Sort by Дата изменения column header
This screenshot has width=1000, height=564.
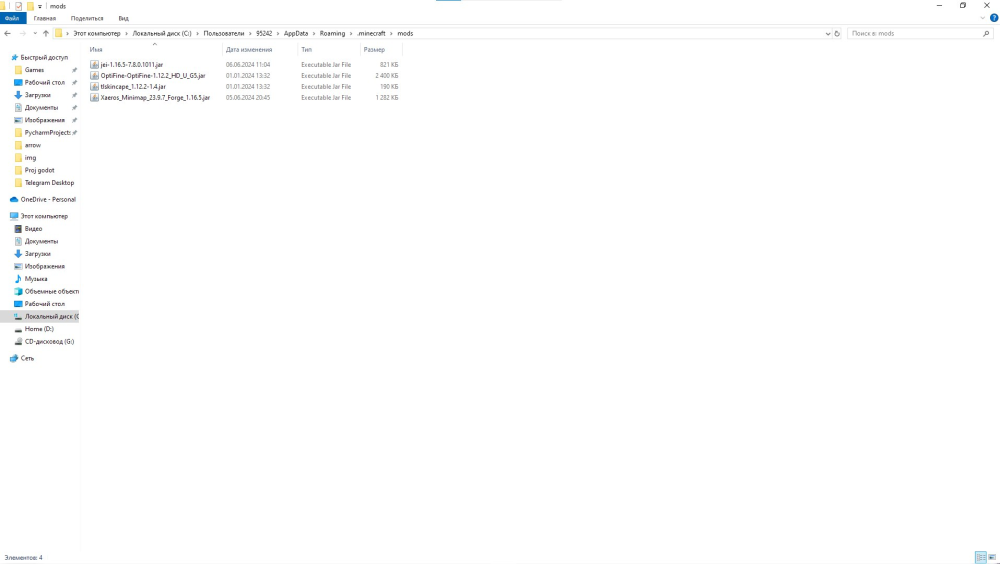249,49
